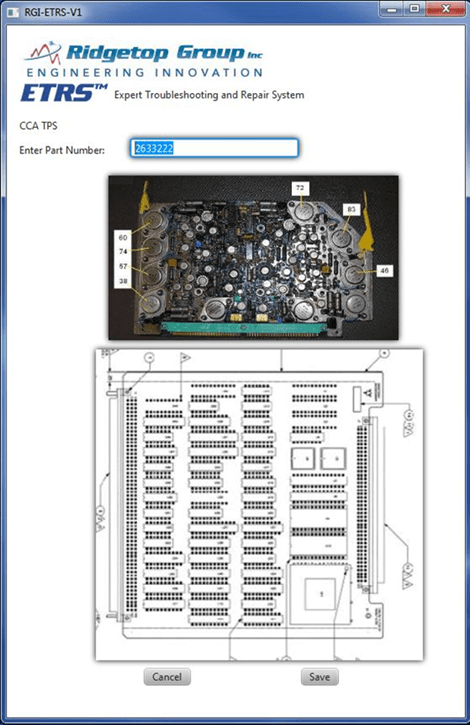Select component label 38 on board photo

coord(123,281)
